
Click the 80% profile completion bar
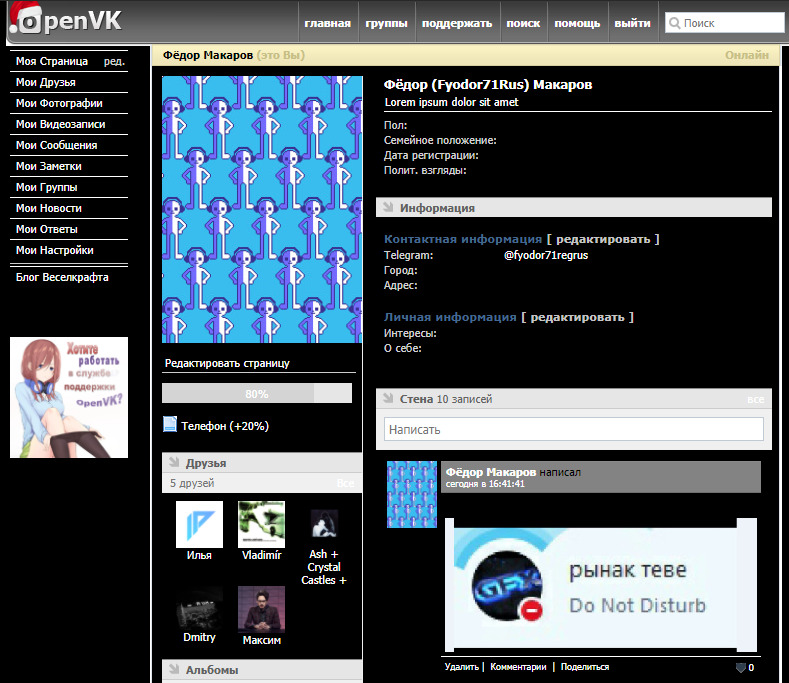tap(257, 393)
